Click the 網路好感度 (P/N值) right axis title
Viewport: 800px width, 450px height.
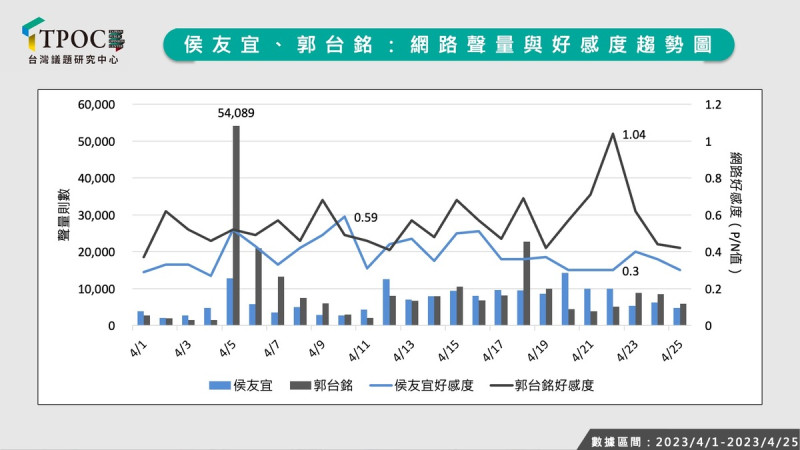[735, 212]
